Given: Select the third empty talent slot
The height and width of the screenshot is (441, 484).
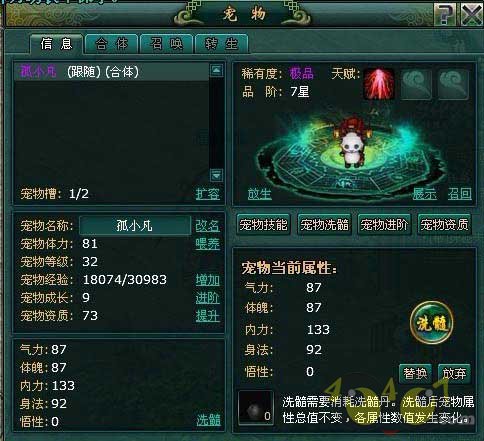Looking at the screenshot, I should [x=453, y=84].
